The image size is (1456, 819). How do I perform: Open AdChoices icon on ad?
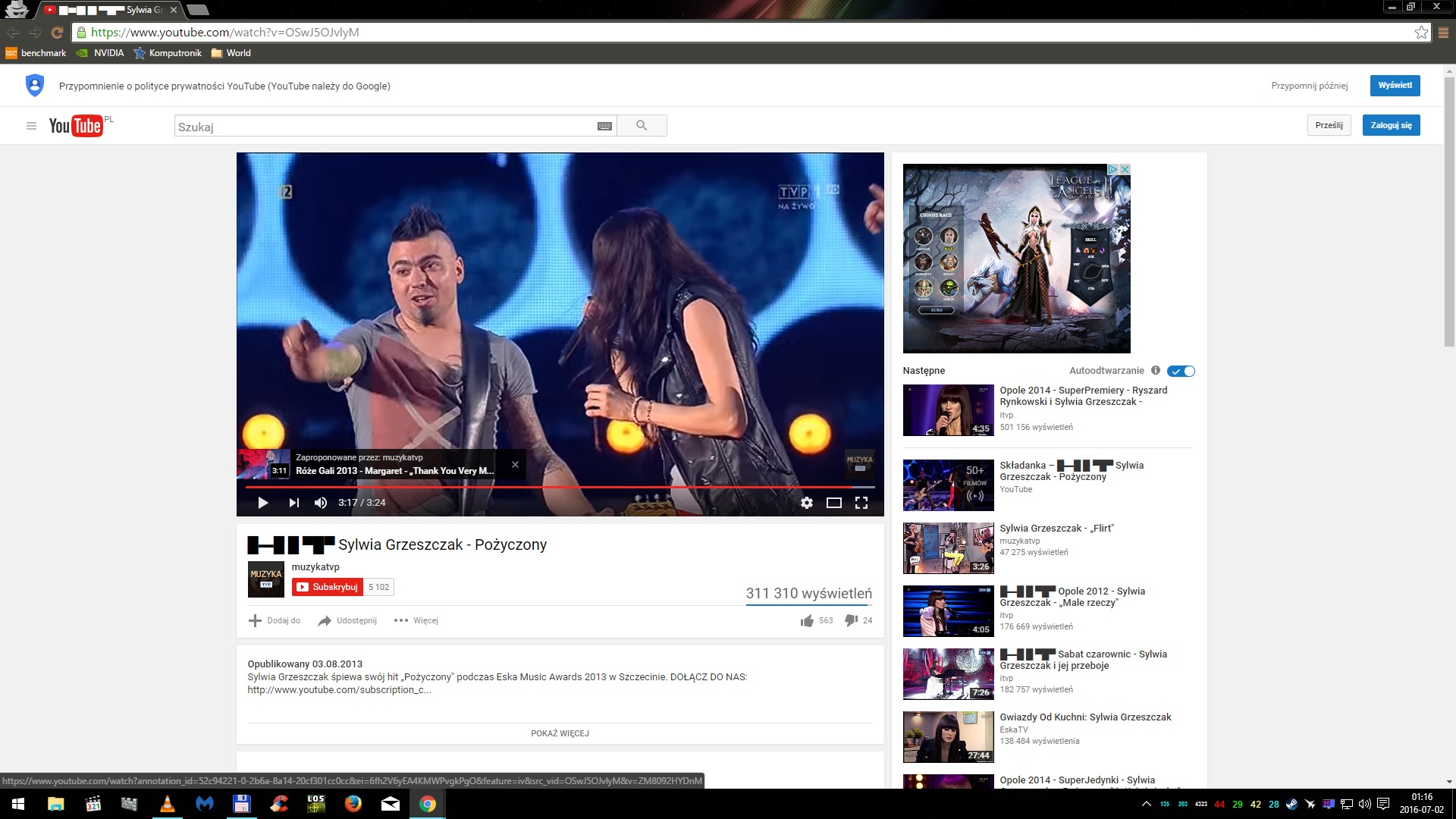[x=1113, y=169]
